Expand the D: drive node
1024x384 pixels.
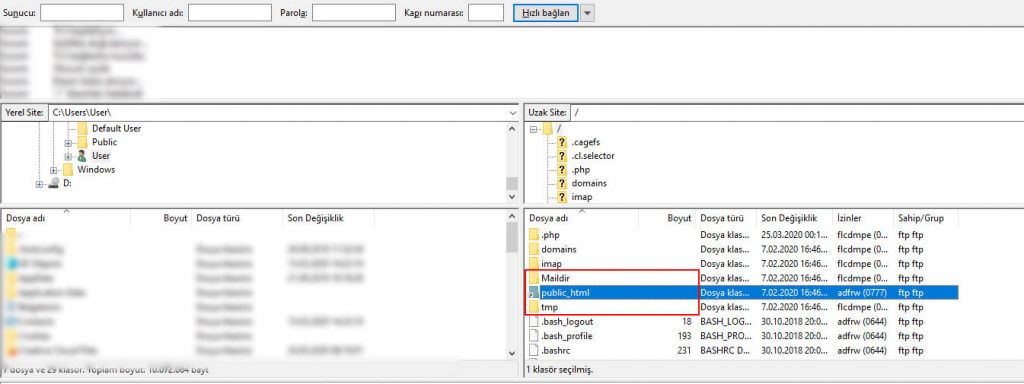click(x=40, y=184)
